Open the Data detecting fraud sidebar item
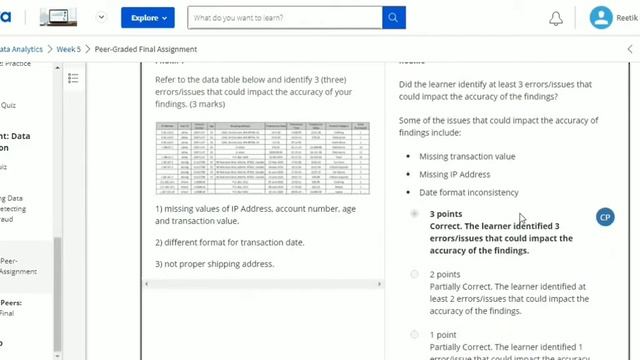 click(13, 209)
